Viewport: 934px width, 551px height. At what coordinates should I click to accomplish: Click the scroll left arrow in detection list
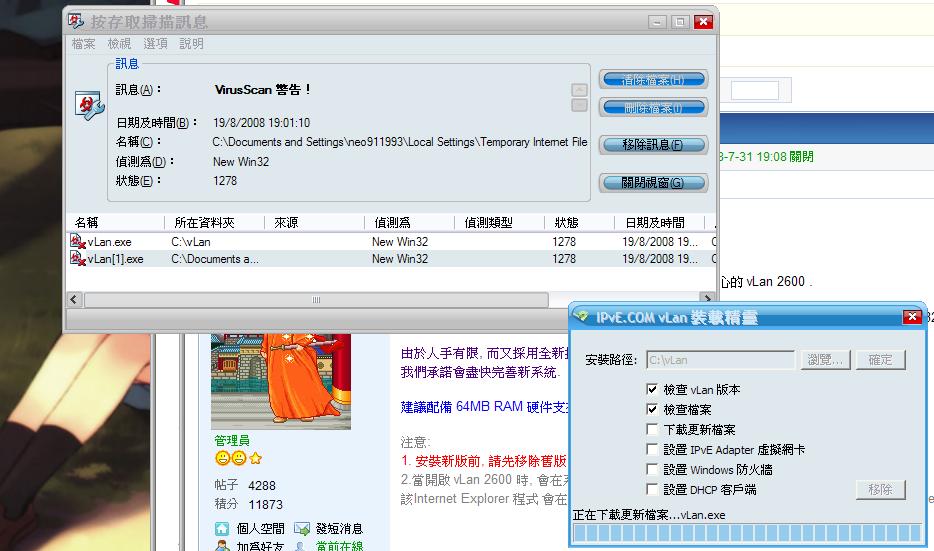click(74, 300)
